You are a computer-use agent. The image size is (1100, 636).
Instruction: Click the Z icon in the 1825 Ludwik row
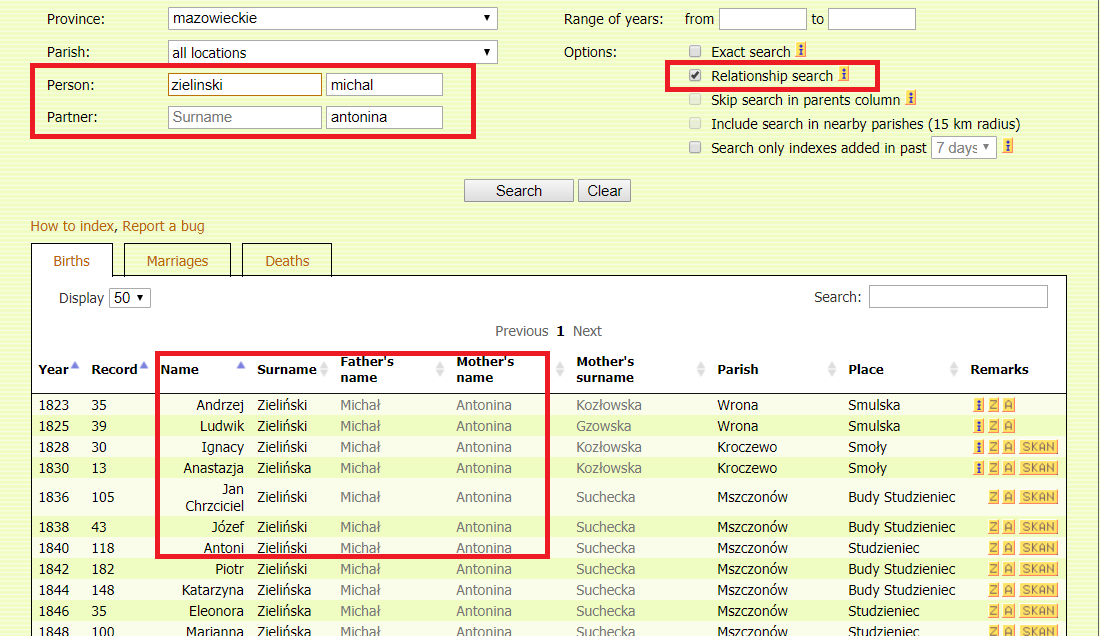pyautogui.click(x=993, y=426)
